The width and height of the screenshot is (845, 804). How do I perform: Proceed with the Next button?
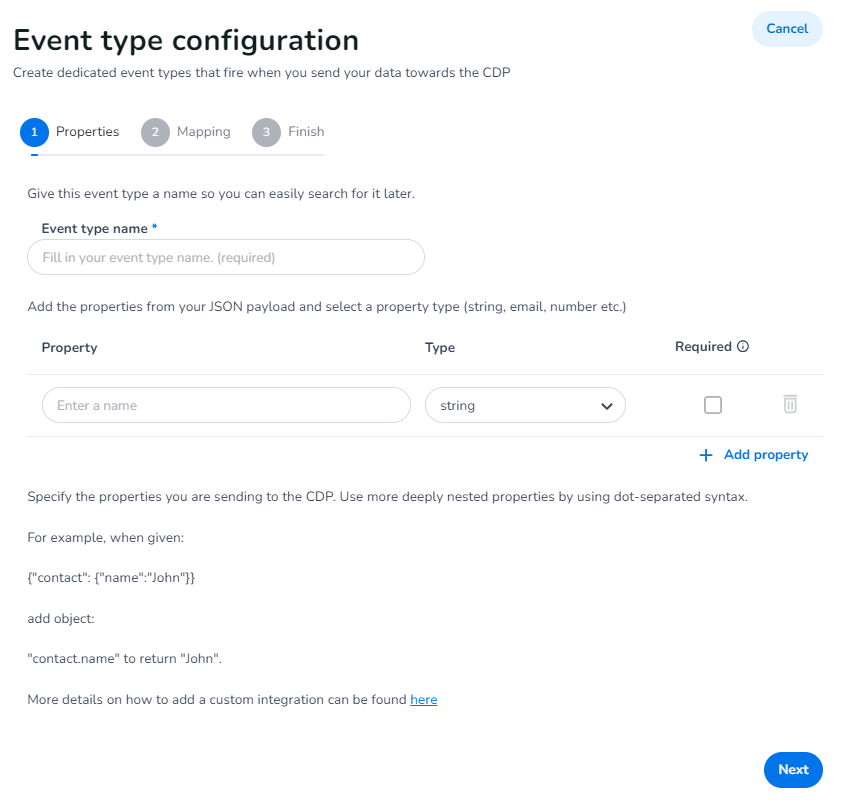pos(793,770)
